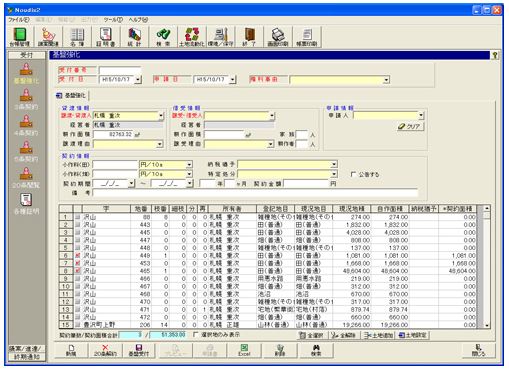Click the 全選択 button below the grid
The width and height of the screenshot is (509, 371).
312,335
